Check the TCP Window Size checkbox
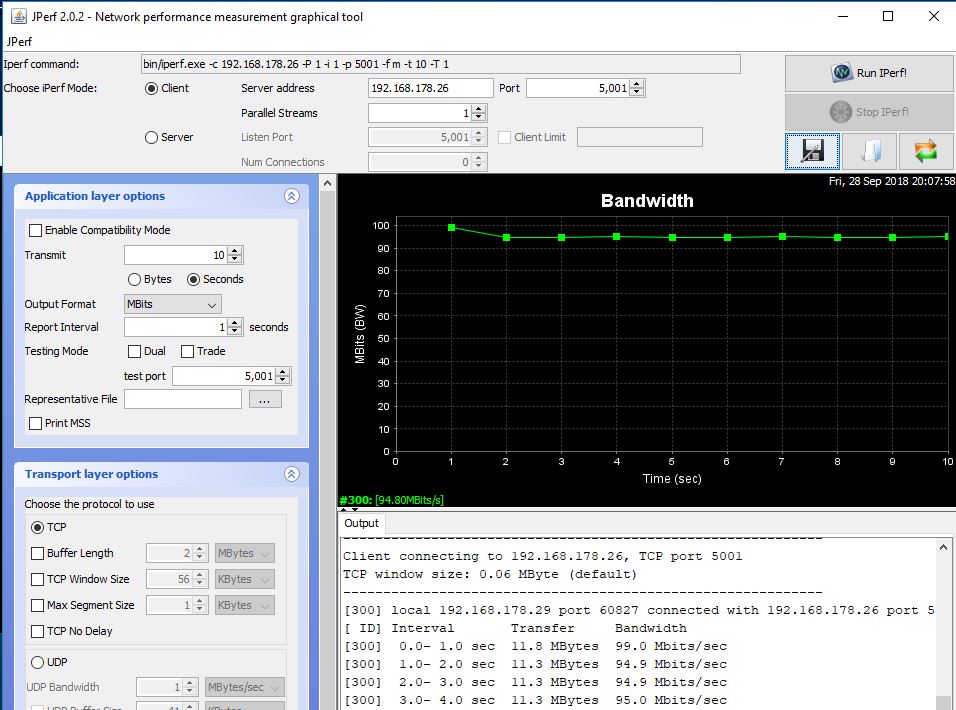This screenshot has width=956, height=710. point(37,580)
